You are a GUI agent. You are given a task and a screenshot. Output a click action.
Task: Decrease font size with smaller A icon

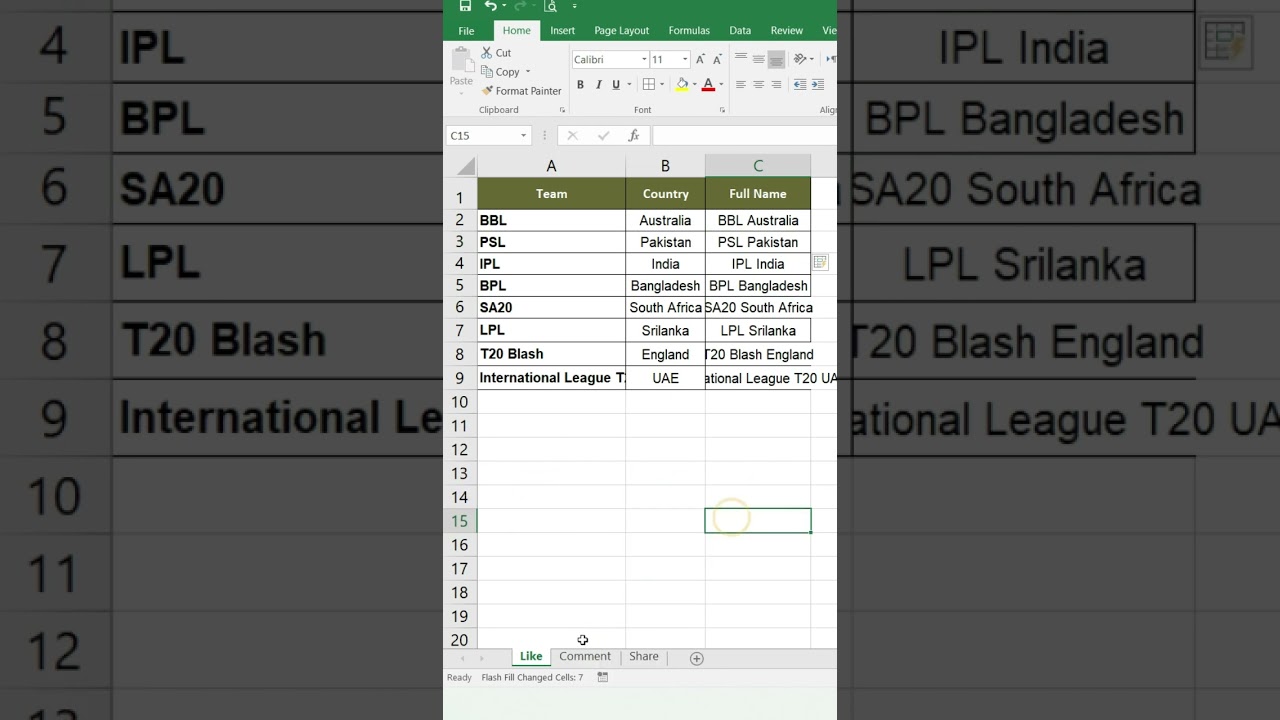717,60
